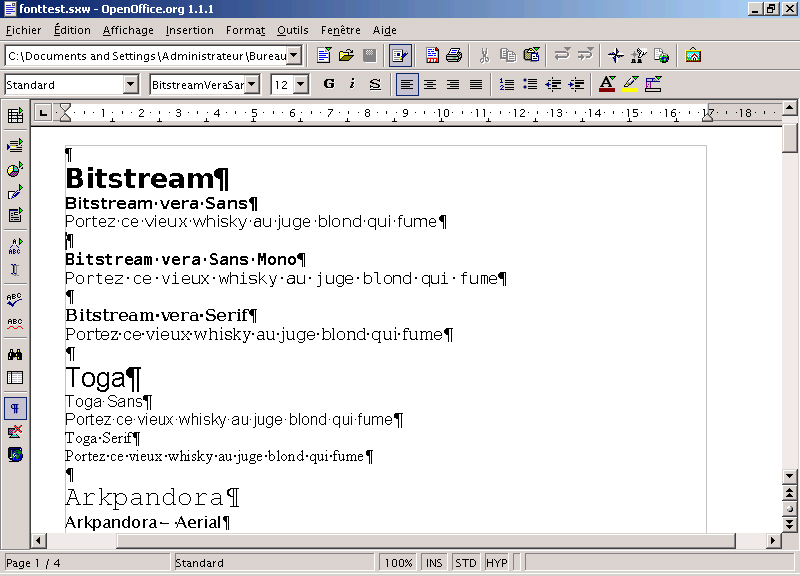Select the centered alignment button

pyautogui.click(x=430, y=84)
